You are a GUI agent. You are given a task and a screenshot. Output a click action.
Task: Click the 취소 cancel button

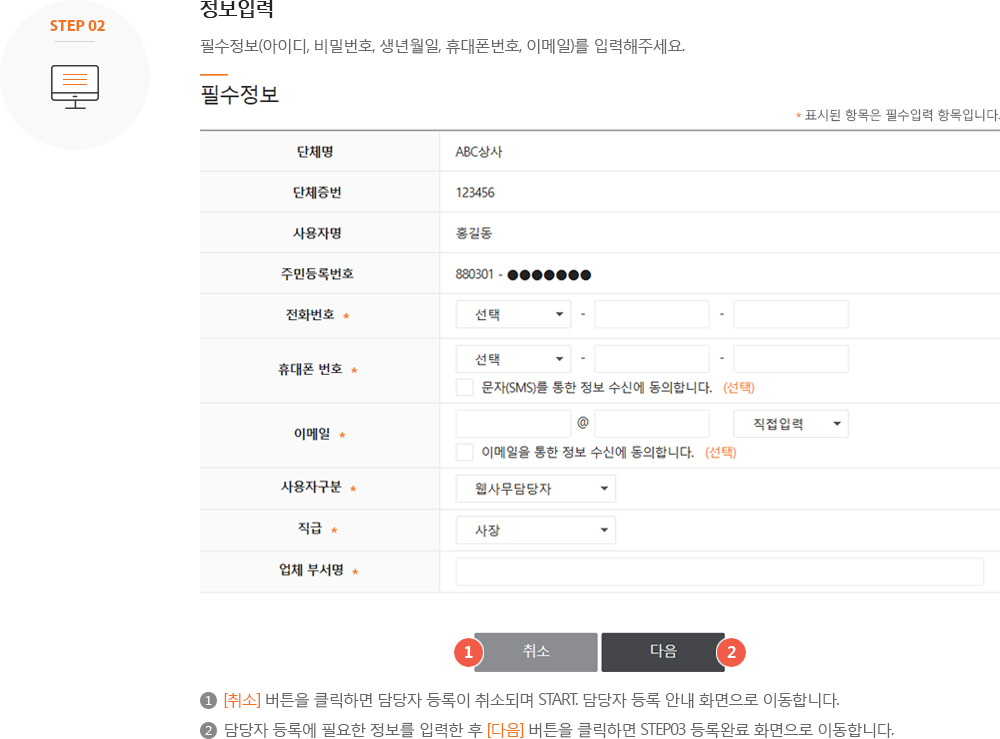[537, 652]
